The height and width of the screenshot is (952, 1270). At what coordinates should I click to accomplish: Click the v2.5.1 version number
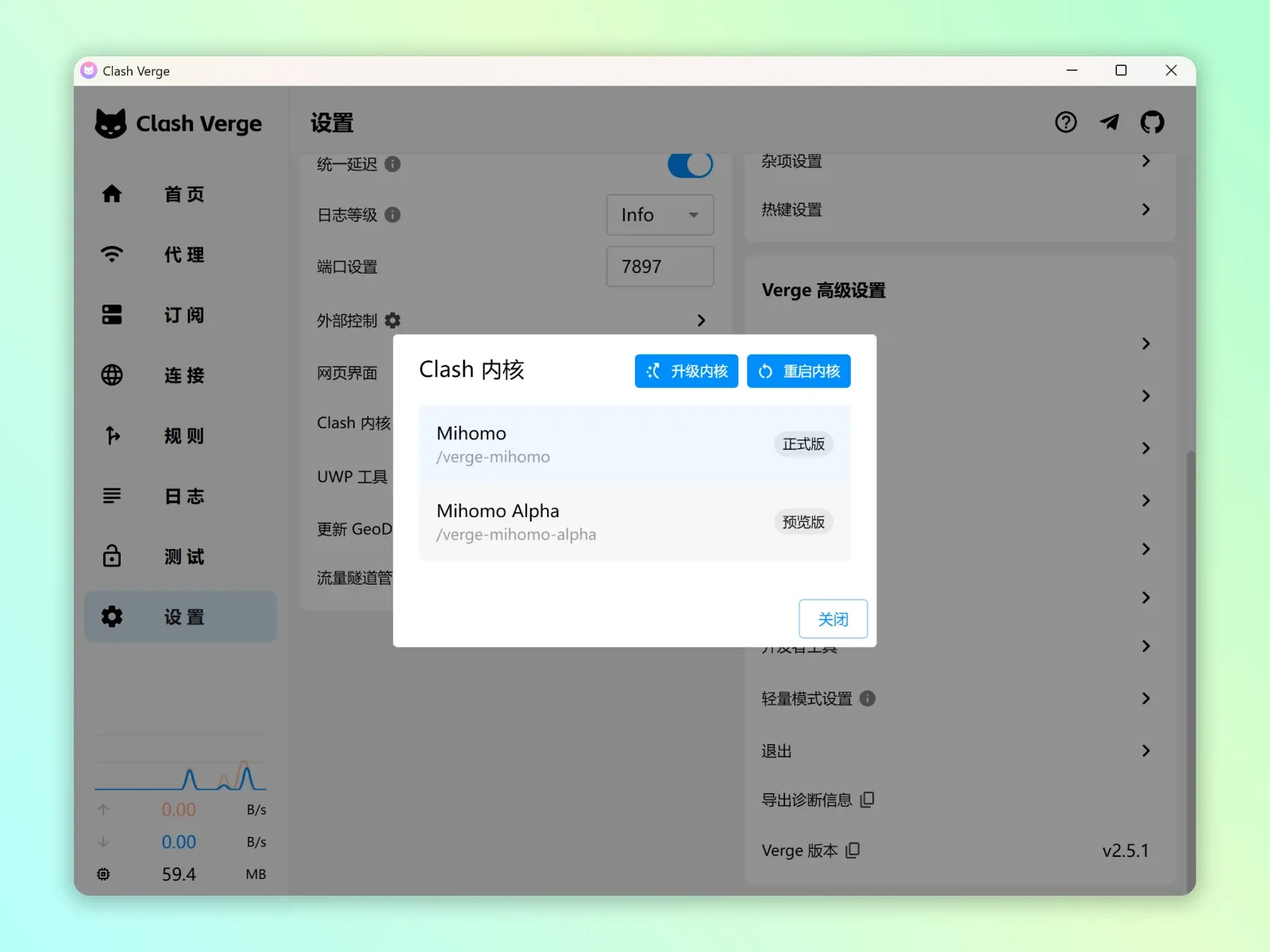(1126, 850)
